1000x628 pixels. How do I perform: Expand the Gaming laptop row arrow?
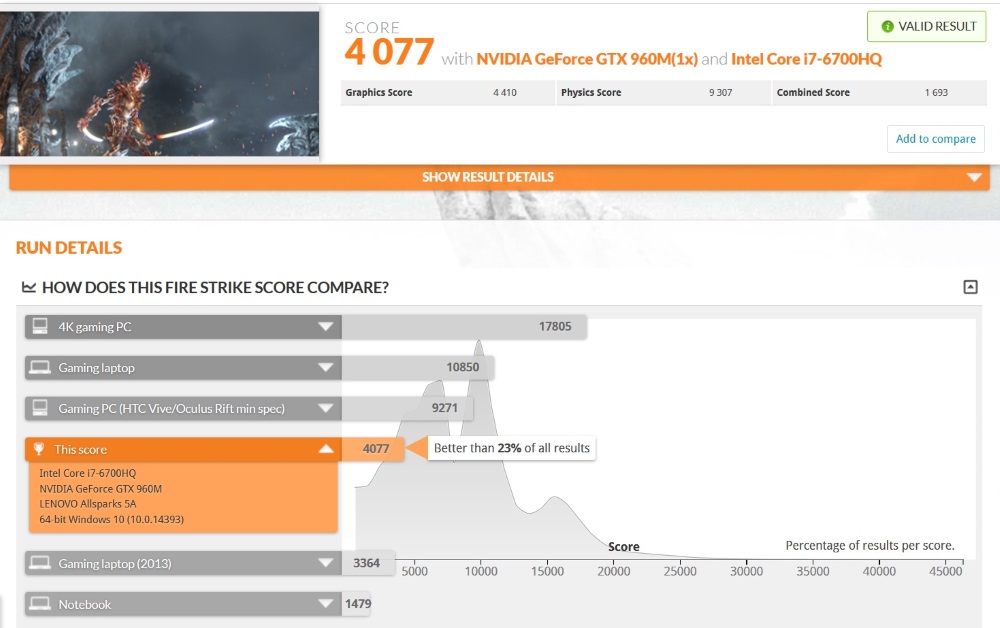point(325,368)
